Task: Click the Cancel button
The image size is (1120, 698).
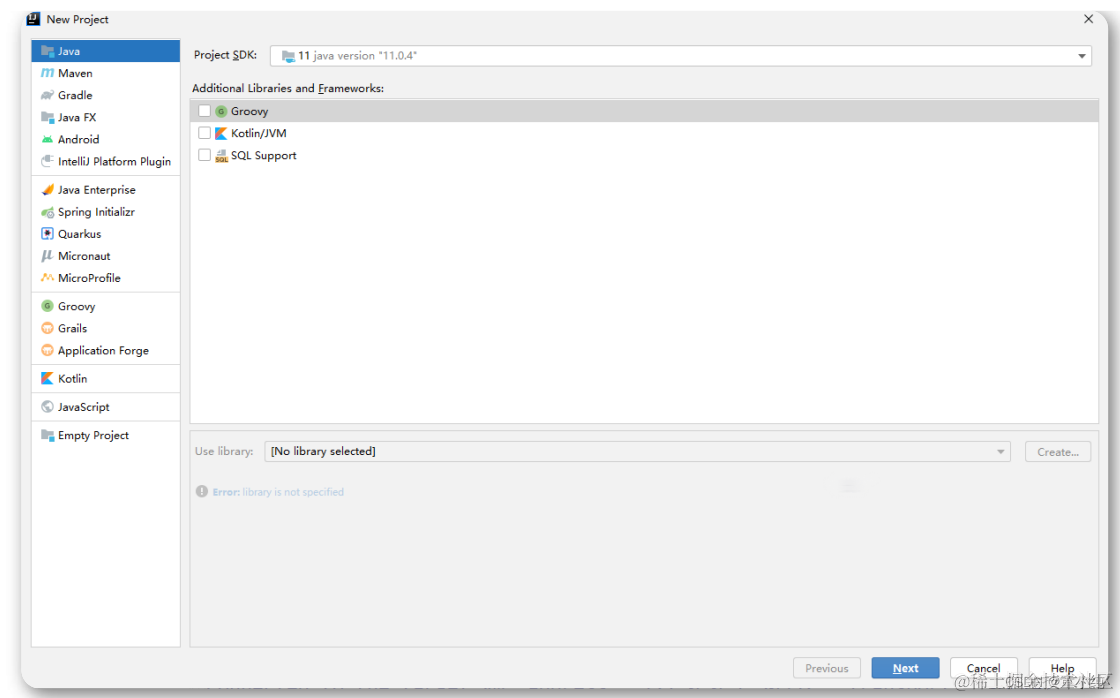Action: [984, 668]
